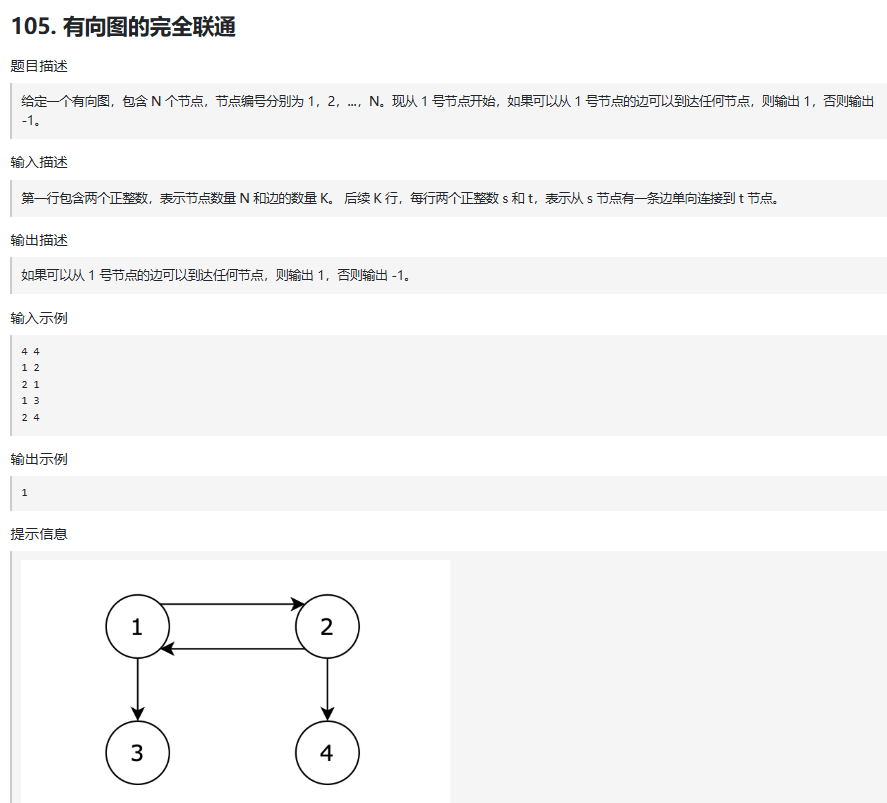
Task: Click the sample input line '1 2'
Action: tap(31, 368)
